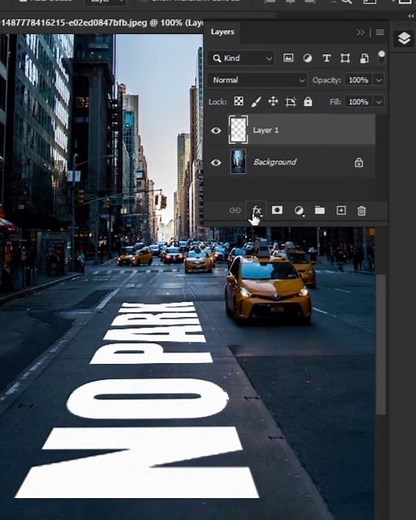Lock transparent pixels icon
This screenshot has width=416, height=520.
click(238, 101)
